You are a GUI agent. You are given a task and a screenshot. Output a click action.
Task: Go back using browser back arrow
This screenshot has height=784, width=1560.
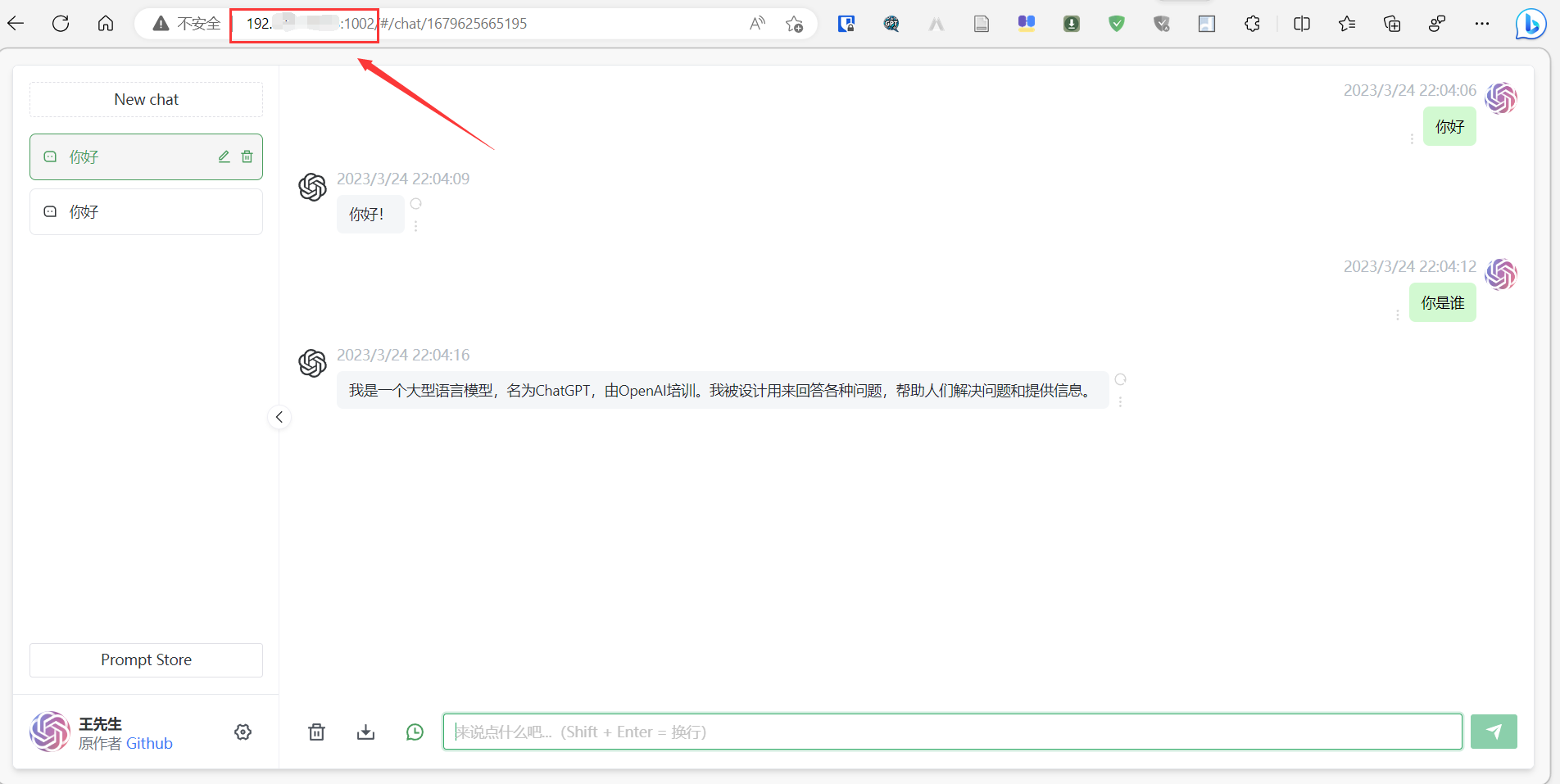click(16, 23)
